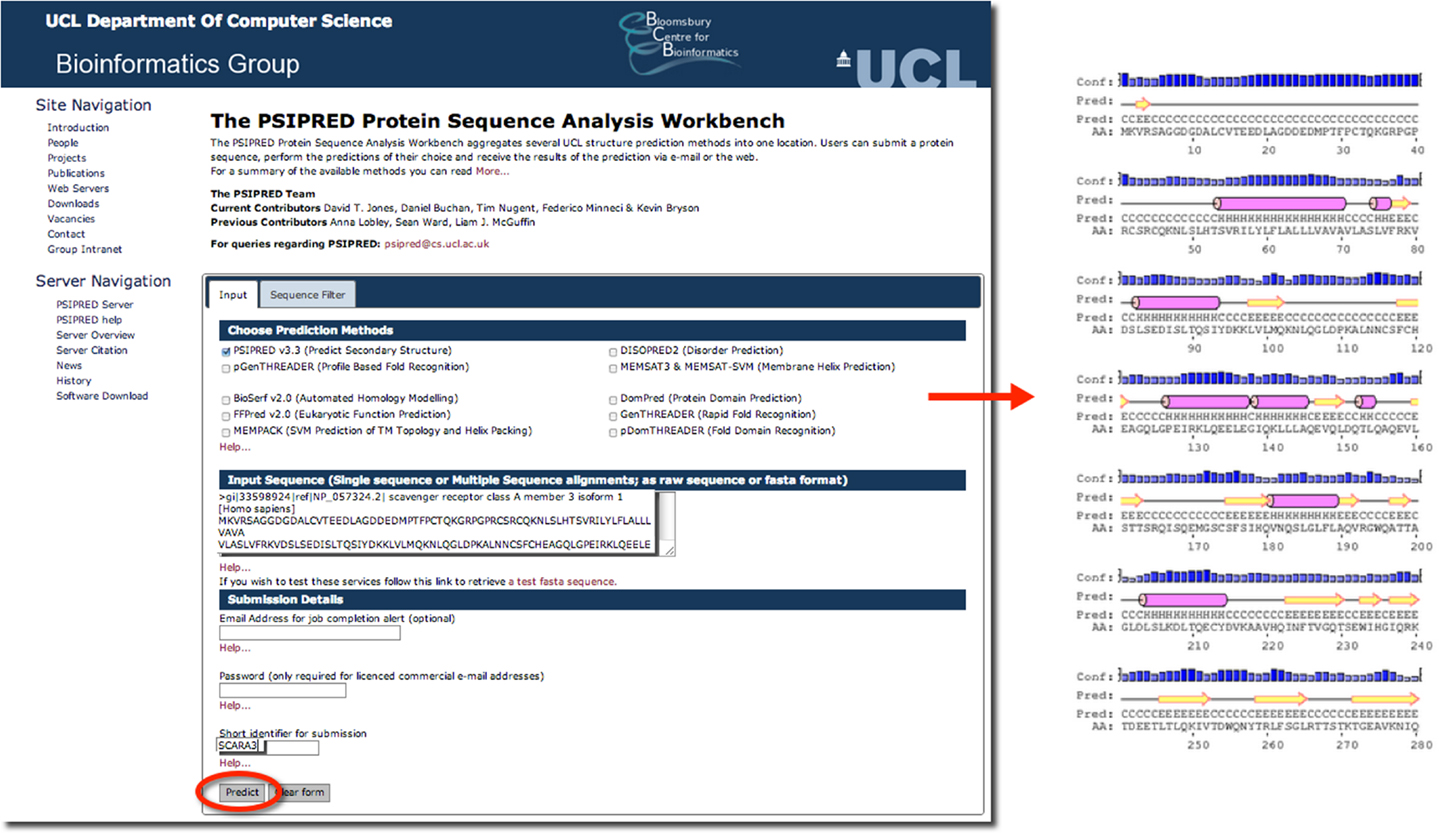Open Help under input sequence box
This screenshot has width=1439, height=835.
click(x=235, y=567)
